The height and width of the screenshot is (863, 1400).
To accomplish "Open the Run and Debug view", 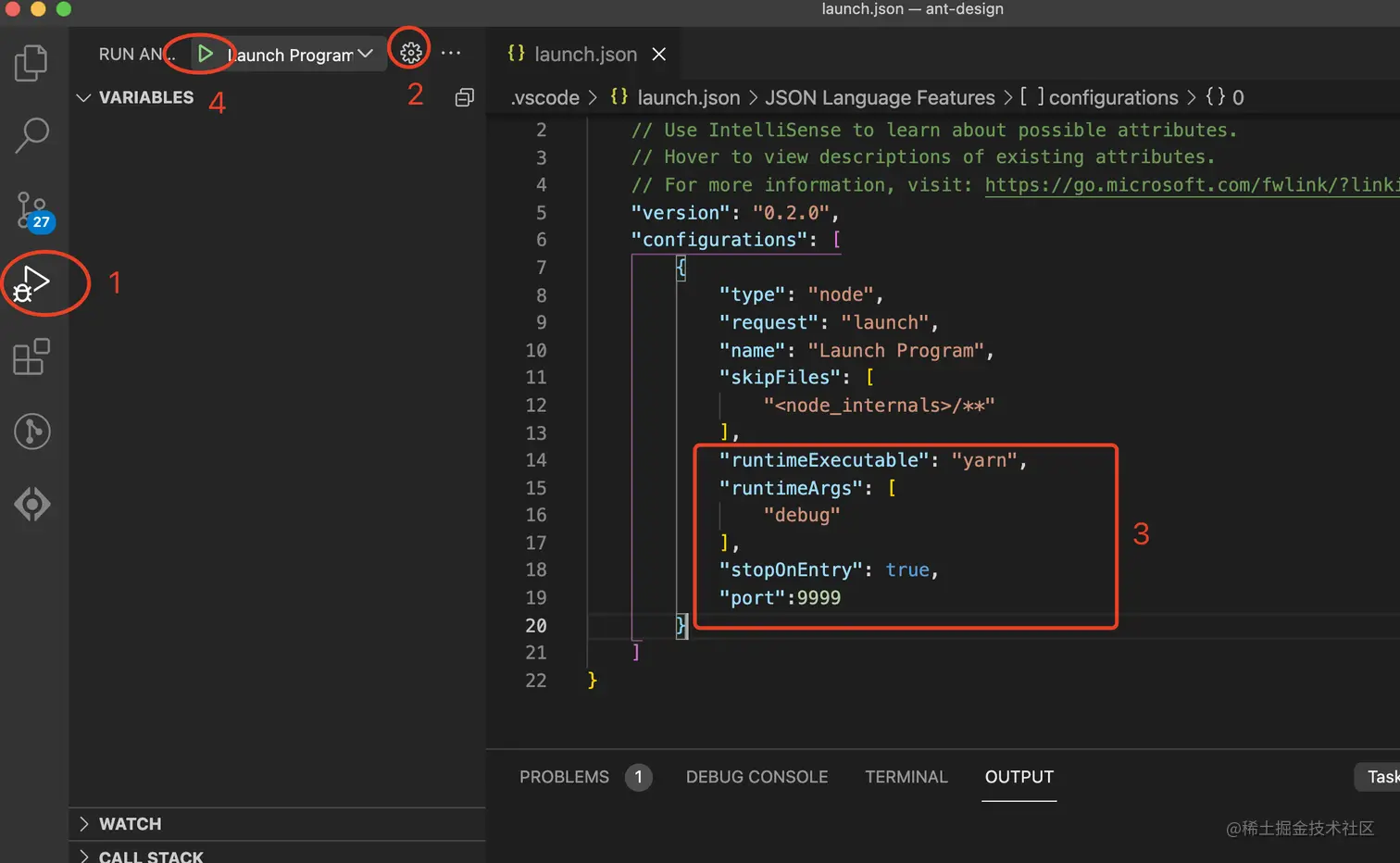I will pos(31,283).
